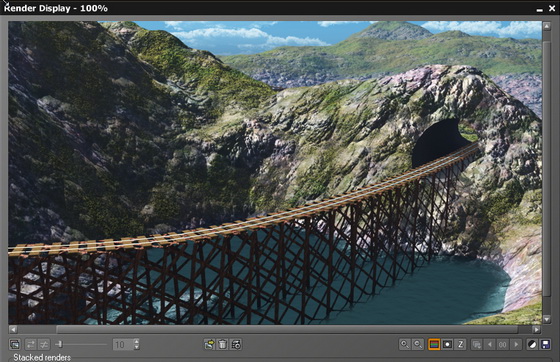Go to next pass with right arrow
The height and width of the screenshot is (362, 560).
coord(516,345)
